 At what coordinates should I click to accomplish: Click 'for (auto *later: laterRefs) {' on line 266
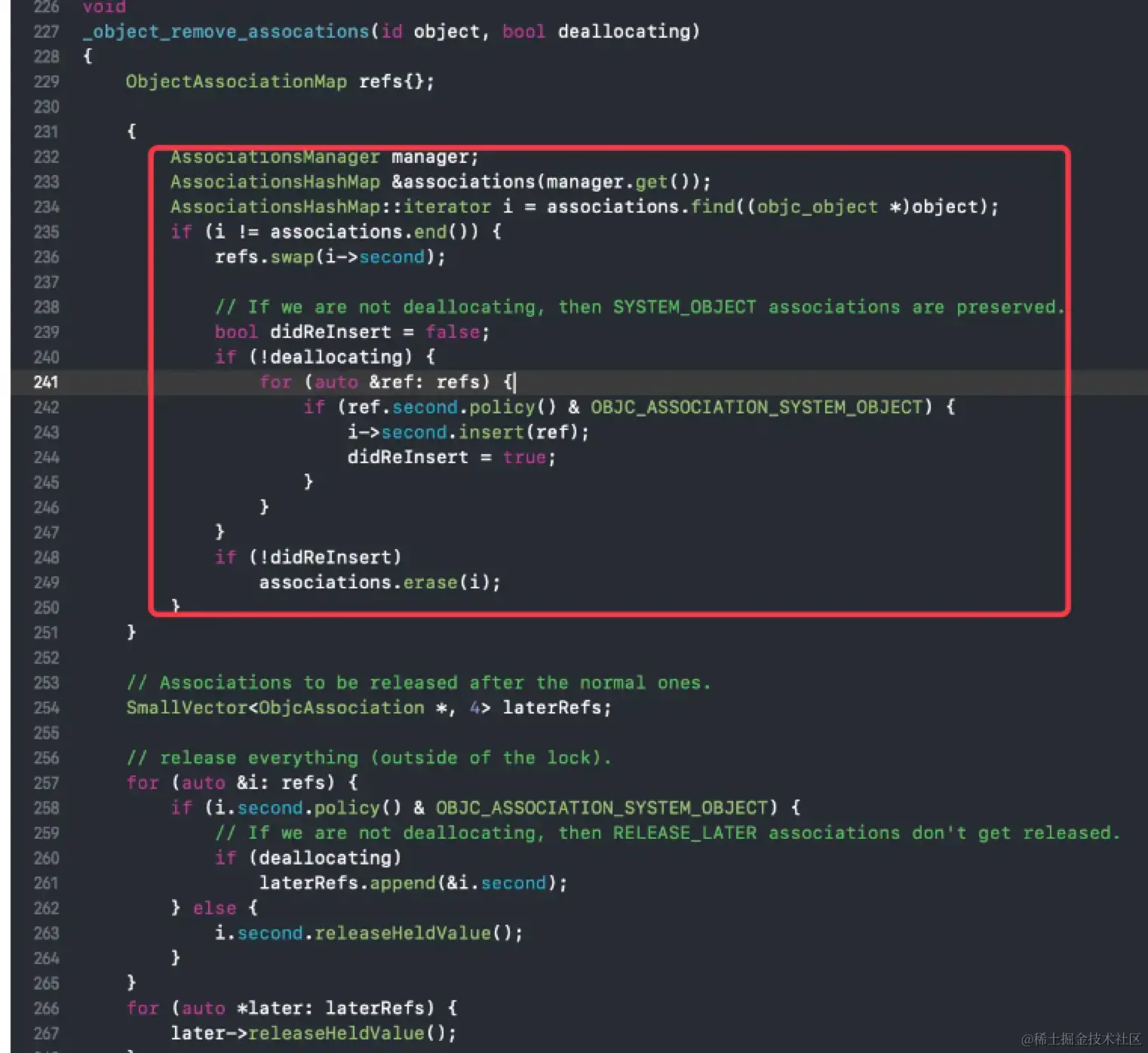292,1008
